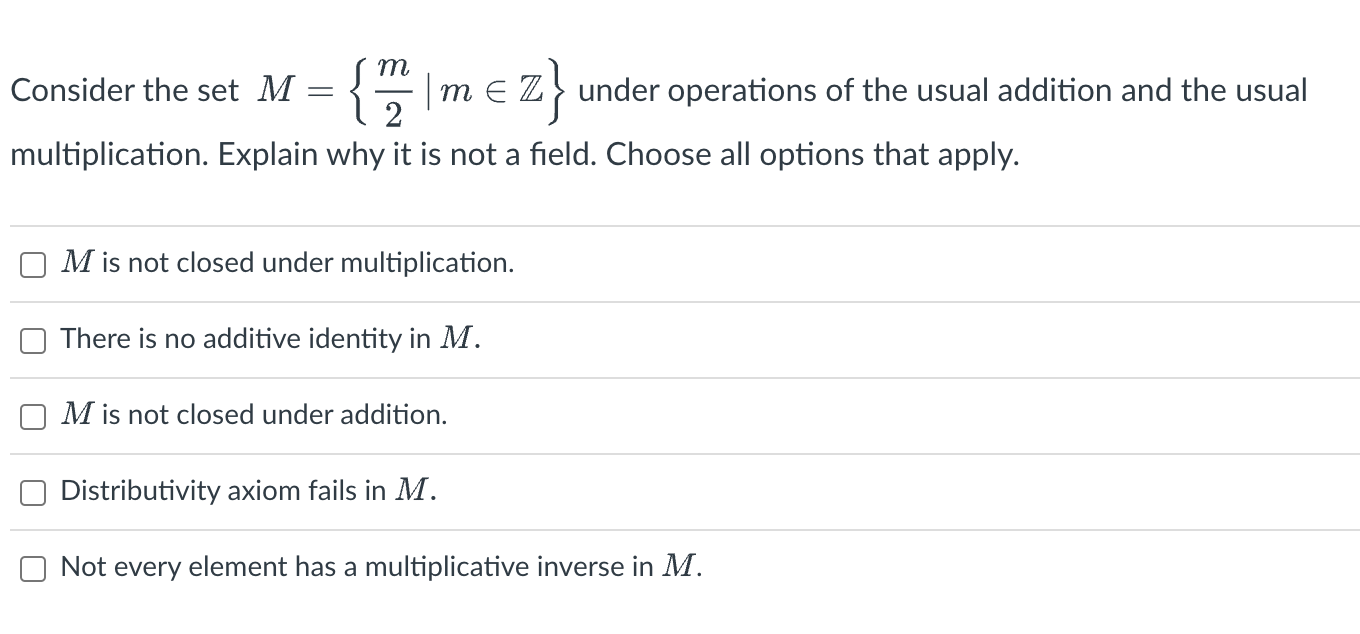Click the multiplicative inverse answer text
The height and width of the screenshot is (634, 1360).
point(380,567)
